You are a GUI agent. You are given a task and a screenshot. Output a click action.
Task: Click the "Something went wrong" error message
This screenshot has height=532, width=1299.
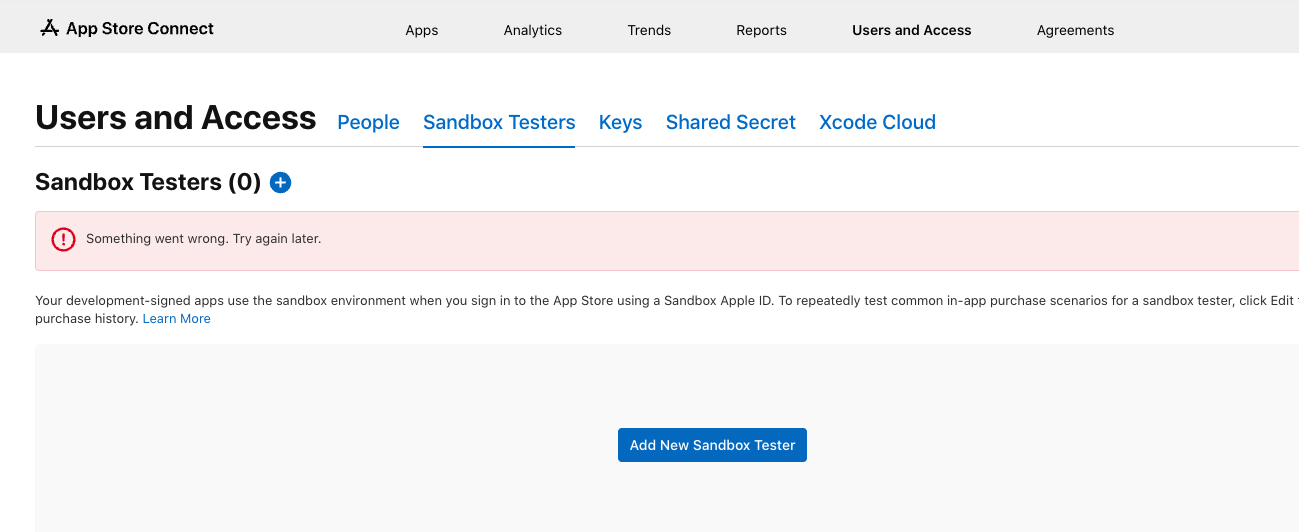point(204,239)
